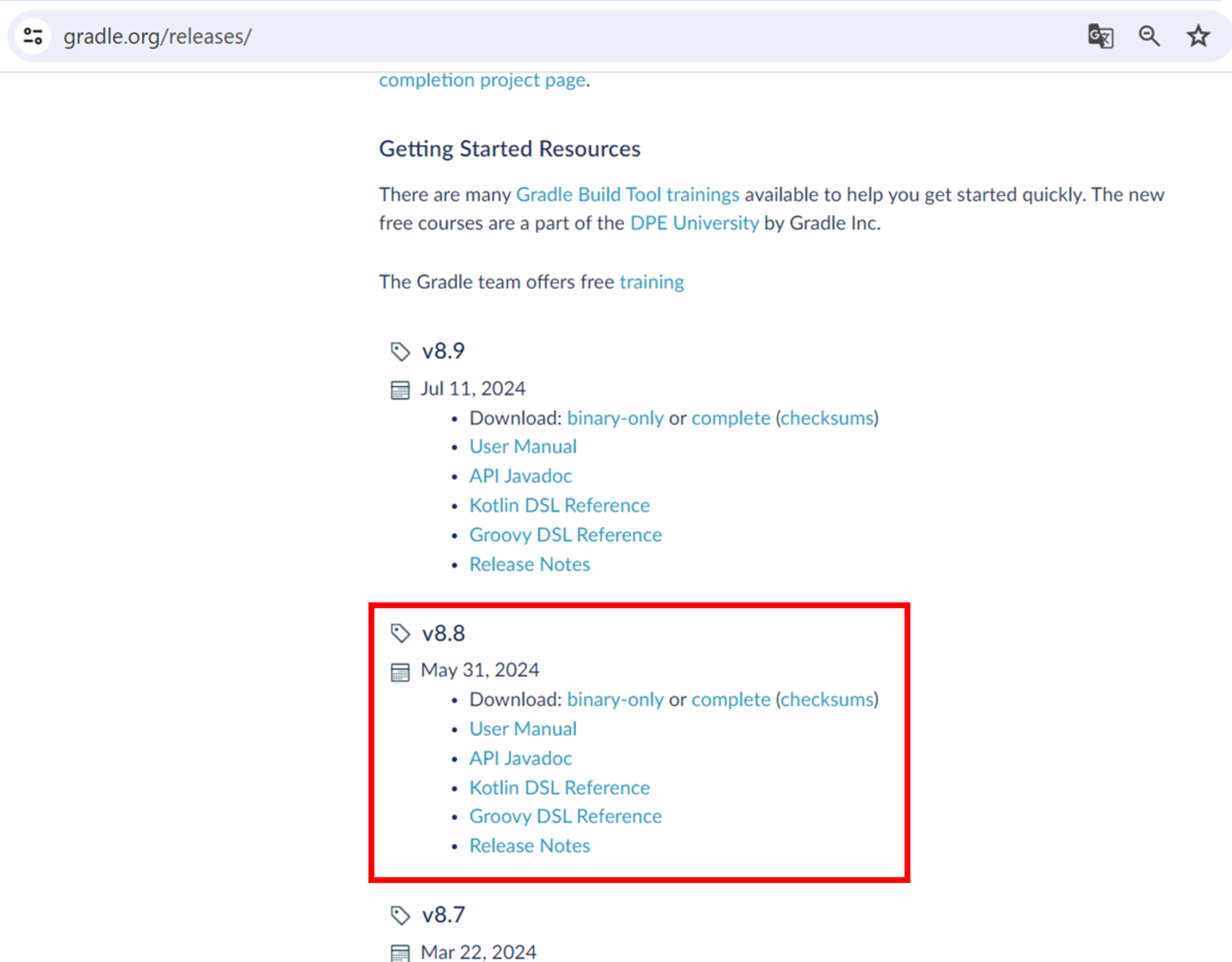
Task: Click the v8.9 version heading
Action: 443,352
